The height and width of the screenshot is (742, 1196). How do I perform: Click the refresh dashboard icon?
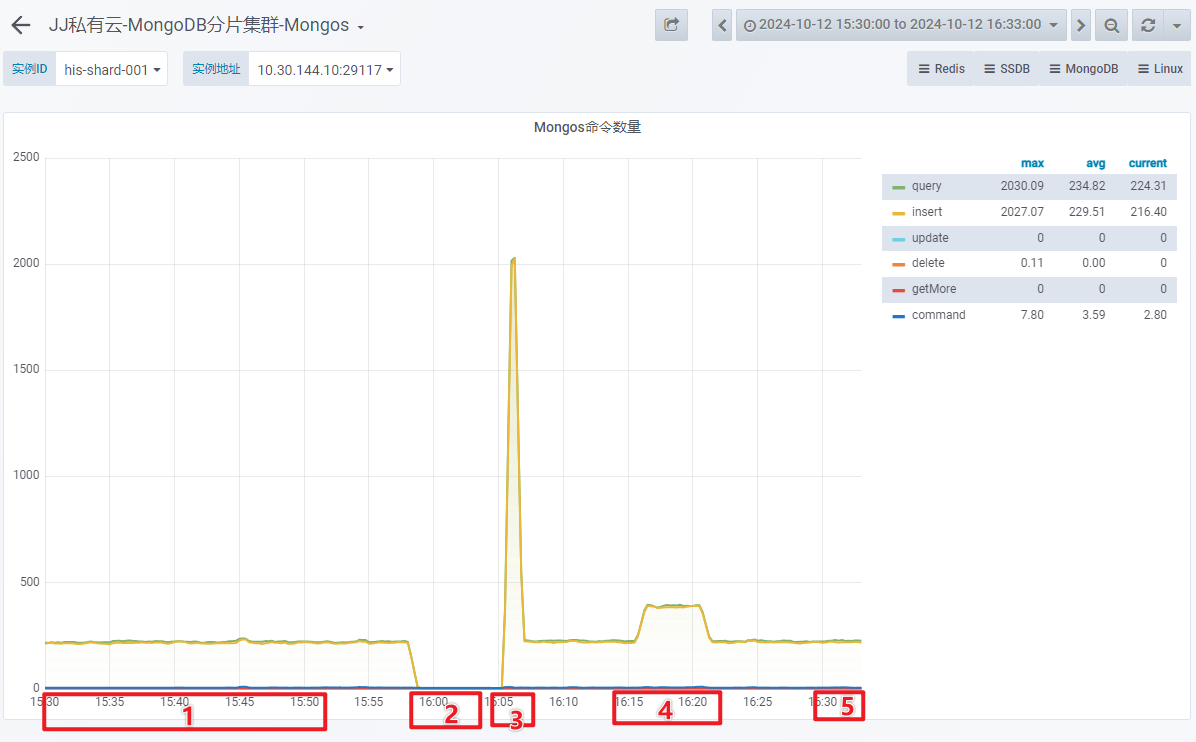pyautogui.click(x=1147, y=25)
